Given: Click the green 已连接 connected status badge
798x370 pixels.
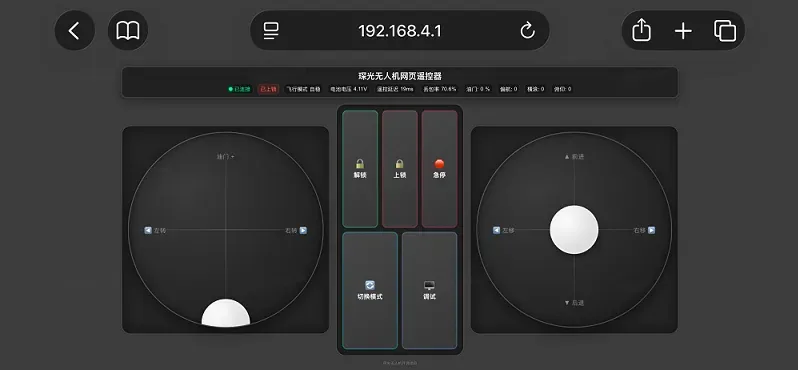Looking at the screenshot, I should point(240,89).
